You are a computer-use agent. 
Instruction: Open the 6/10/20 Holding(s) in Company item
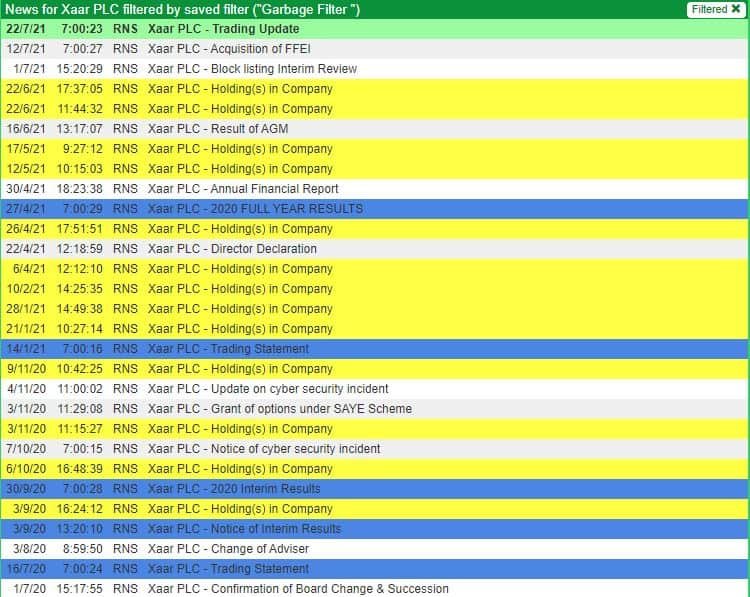click(375, 469)
